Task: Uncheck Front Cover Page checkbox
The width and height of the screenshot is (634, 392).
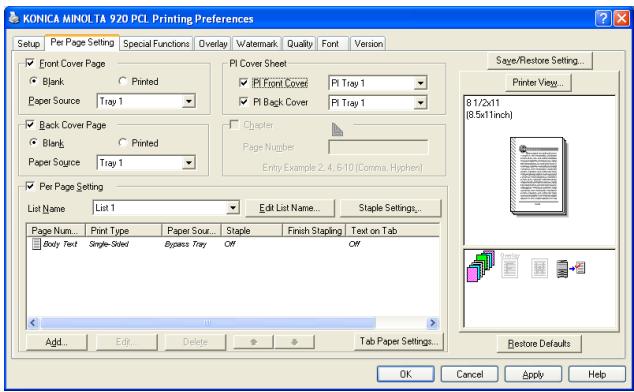Action: (30, 63)
